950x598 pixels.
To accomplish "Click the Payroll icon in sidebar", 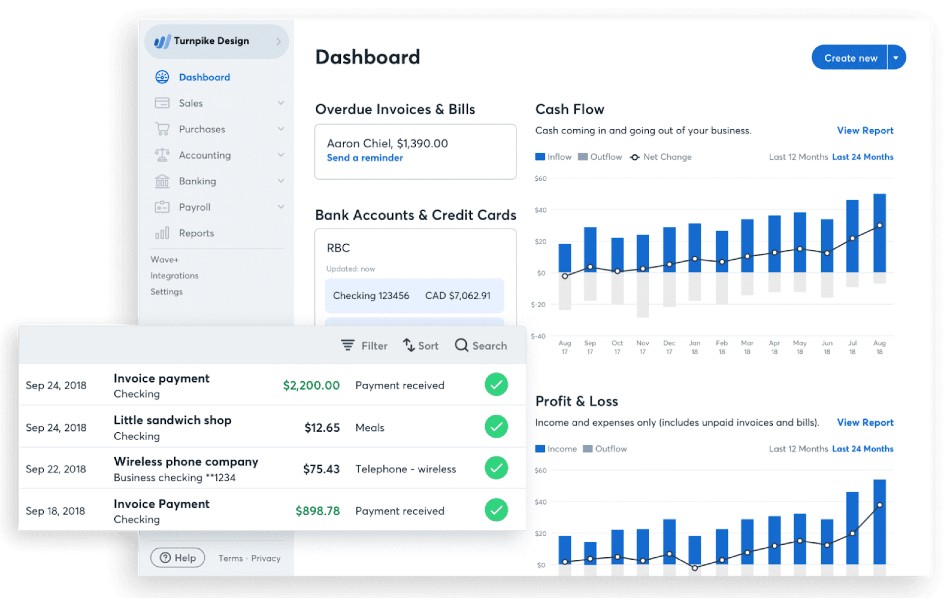I will click(162, 207).
